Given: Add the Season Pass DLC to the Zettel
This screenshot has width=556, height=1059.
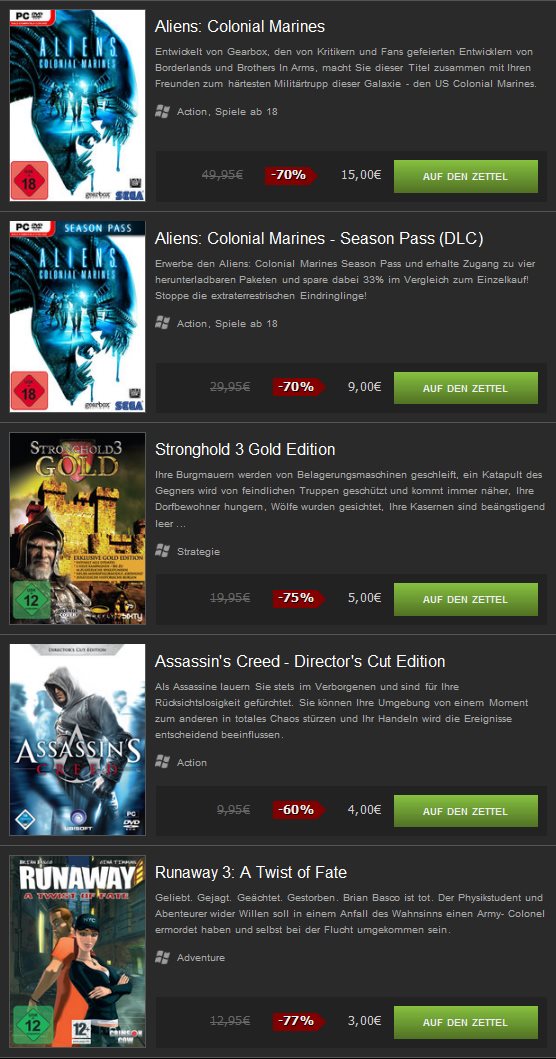Looking at the screenshot, I should click(x=465, y=388).
